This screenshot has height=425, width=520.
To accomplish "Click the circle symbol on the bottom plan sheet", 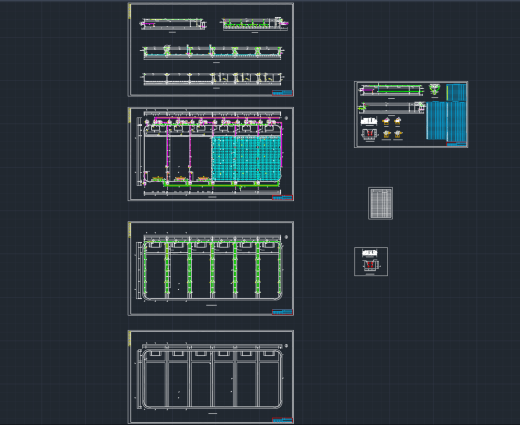I will pos(286,346).
